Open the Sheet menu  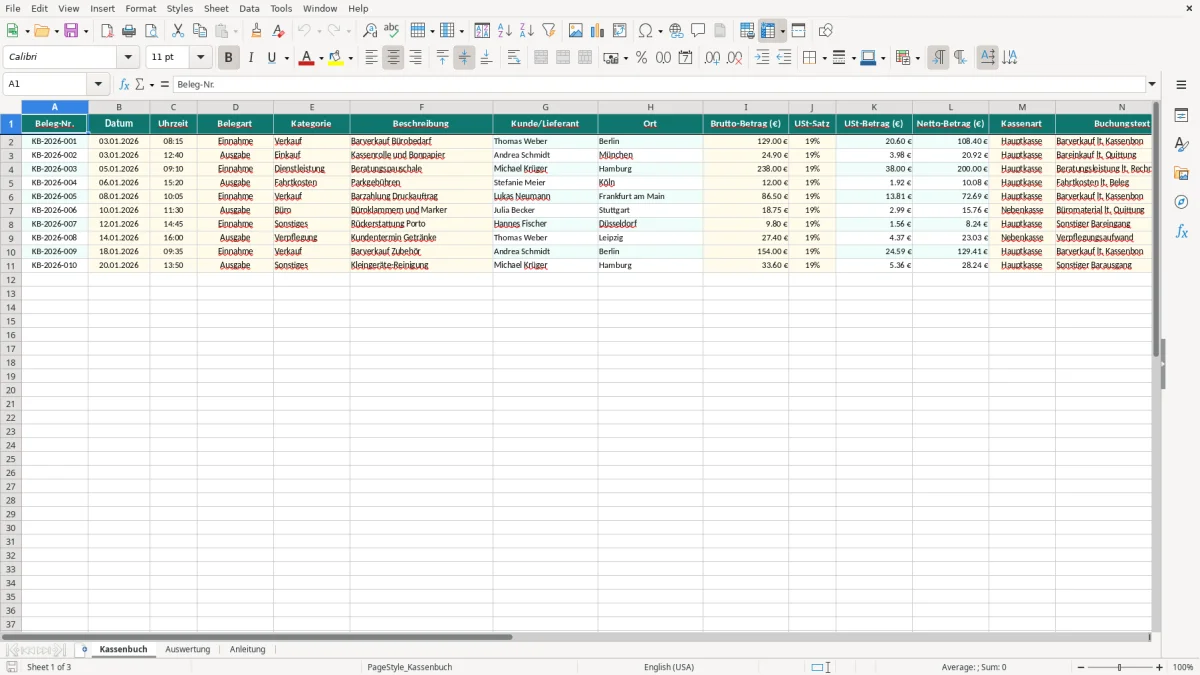[216, 8]
